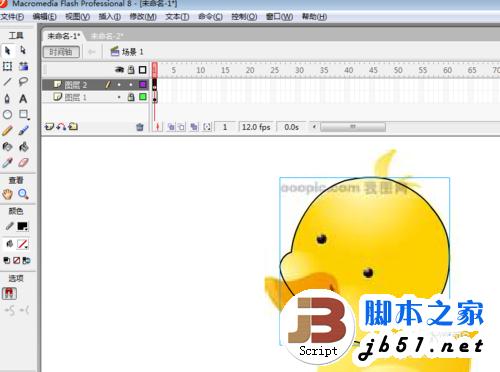
Task: Select the Zoom magnifier tool
Action: 23,194
